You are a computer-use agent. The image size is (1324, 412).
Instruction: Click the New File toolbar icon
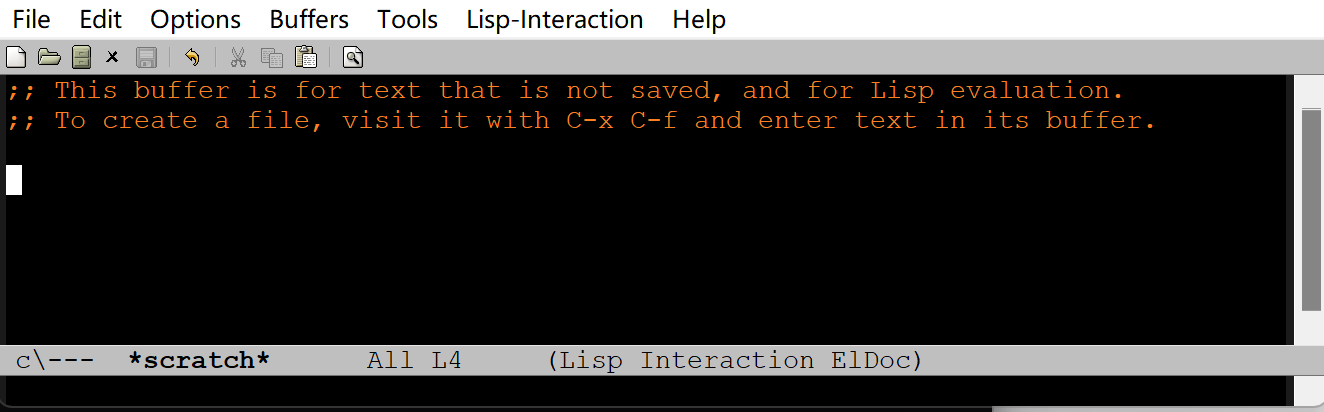(15, 57)
